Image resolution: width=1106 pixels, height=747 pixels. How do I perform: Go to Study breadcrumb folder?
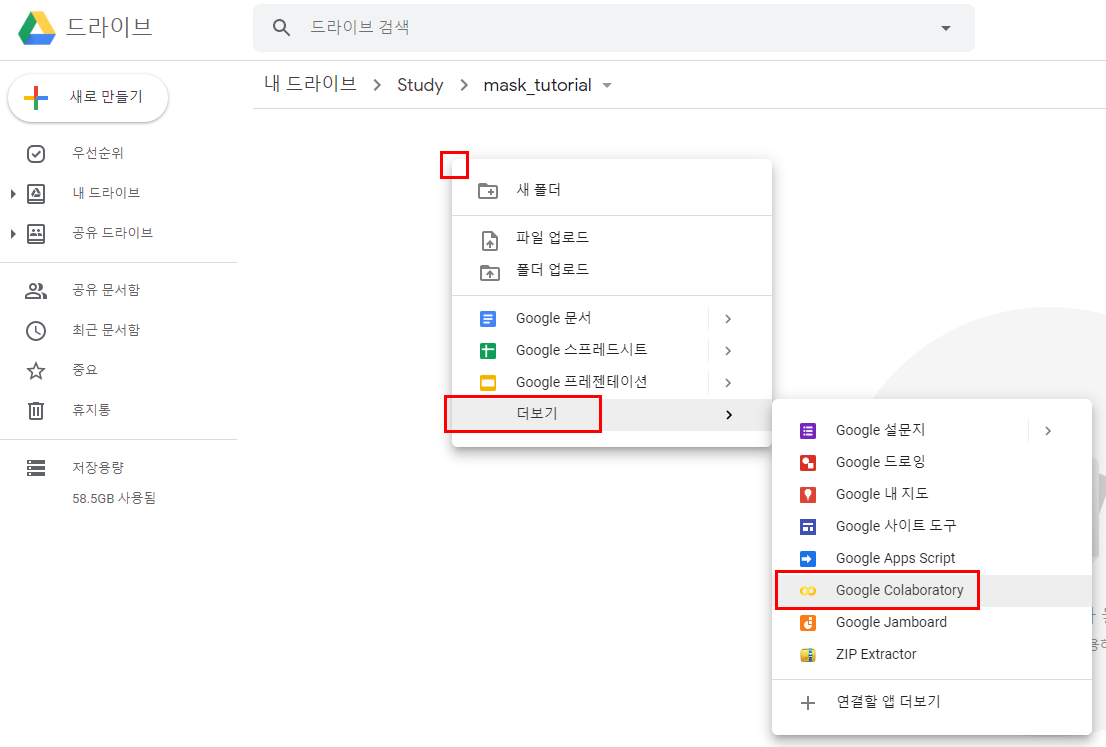[420, 85]
